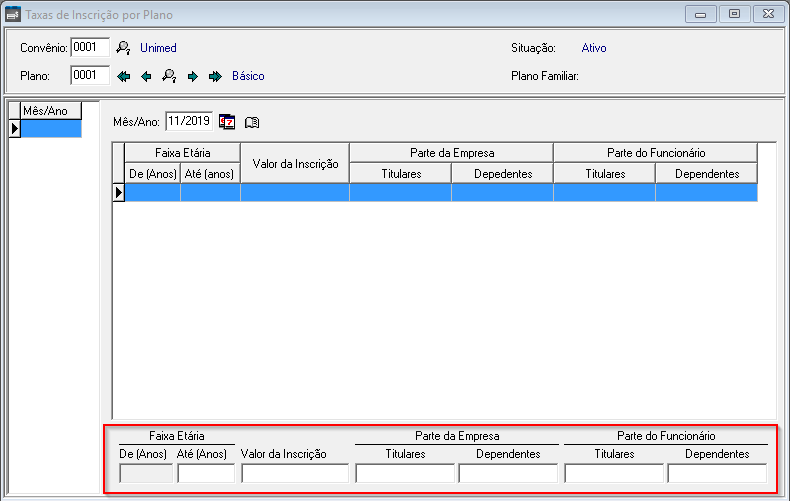Click the Até (Anos) bottom input field
This screenshot has width=790, height=501.
[x=206, y=474]
